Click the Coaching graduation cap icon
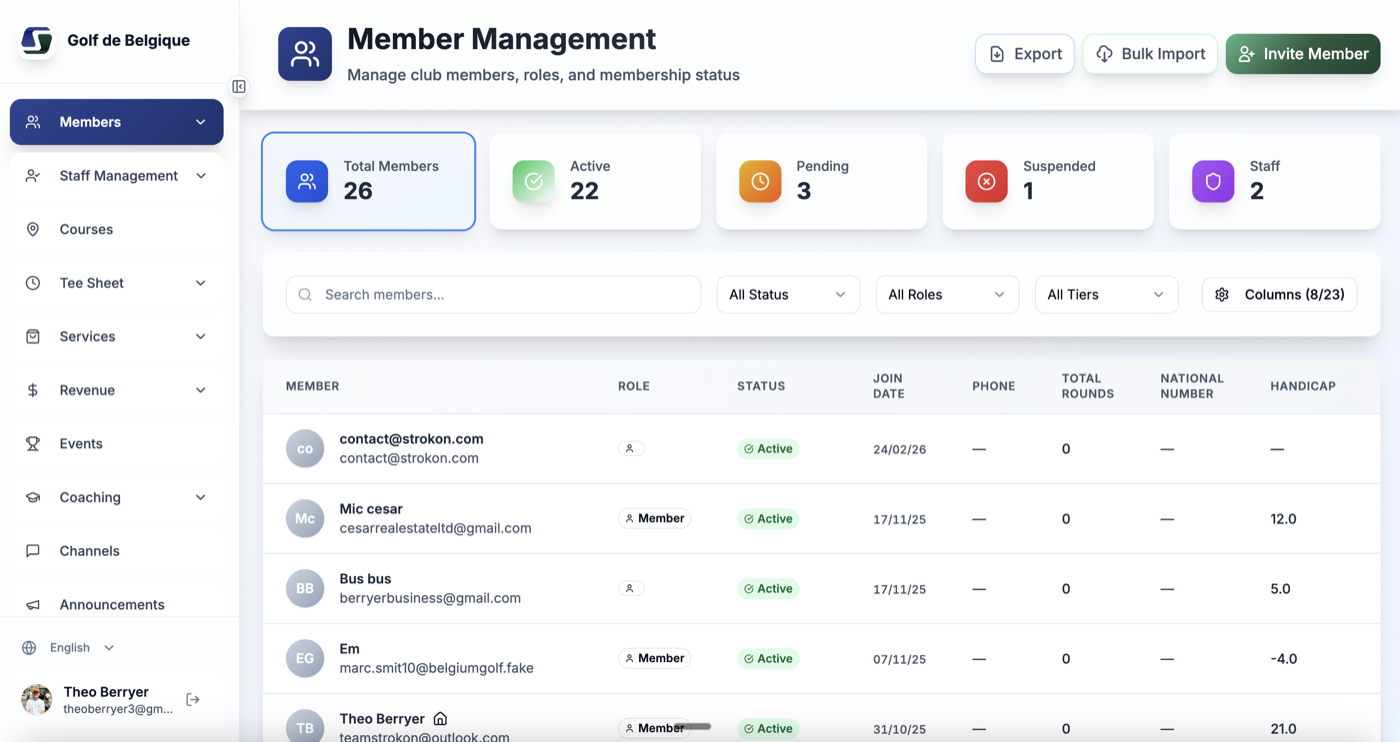 (x=33, y=497)
